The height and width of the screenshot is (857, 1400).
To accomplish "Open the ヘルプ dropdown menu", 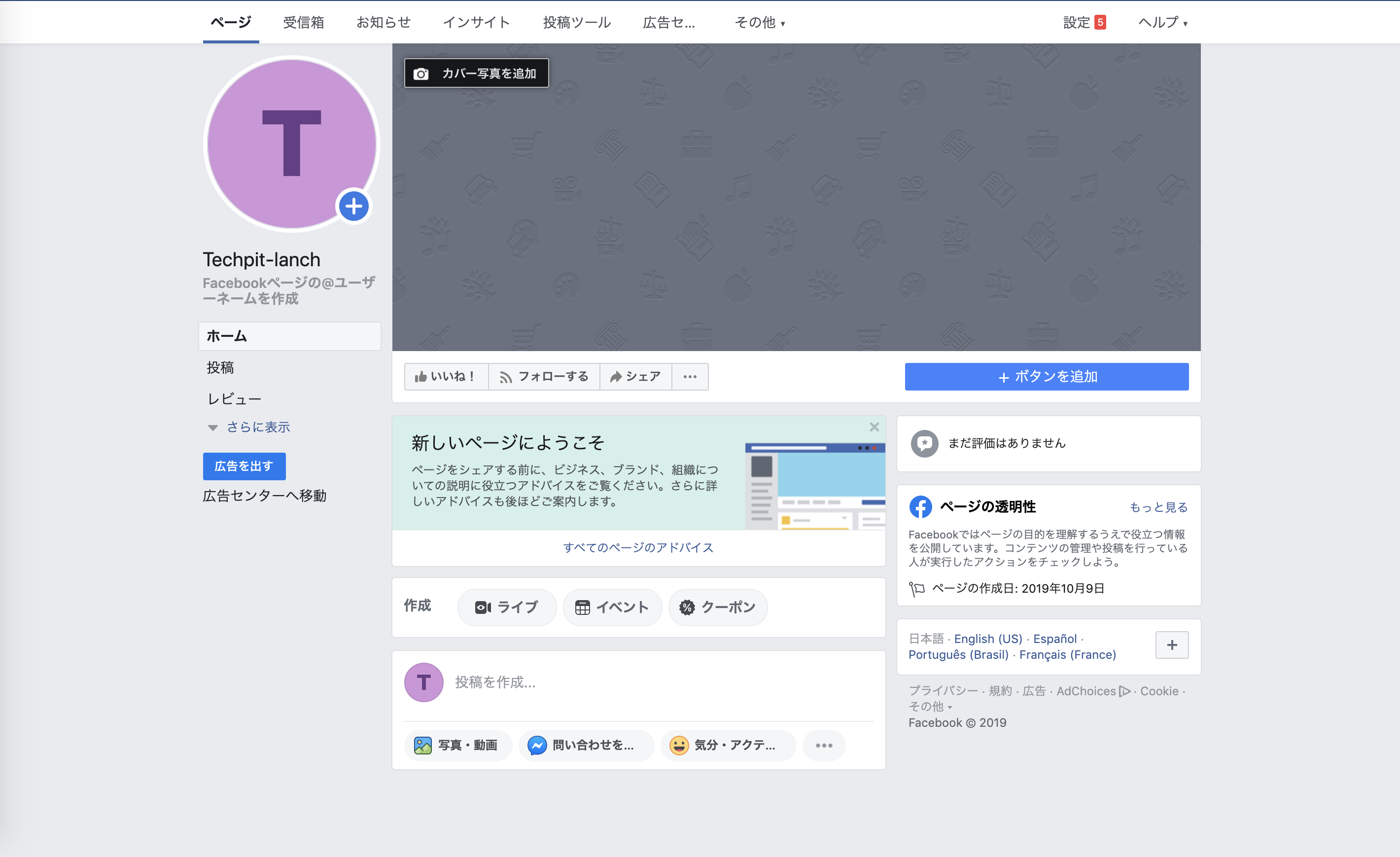I will (1162, 22).
